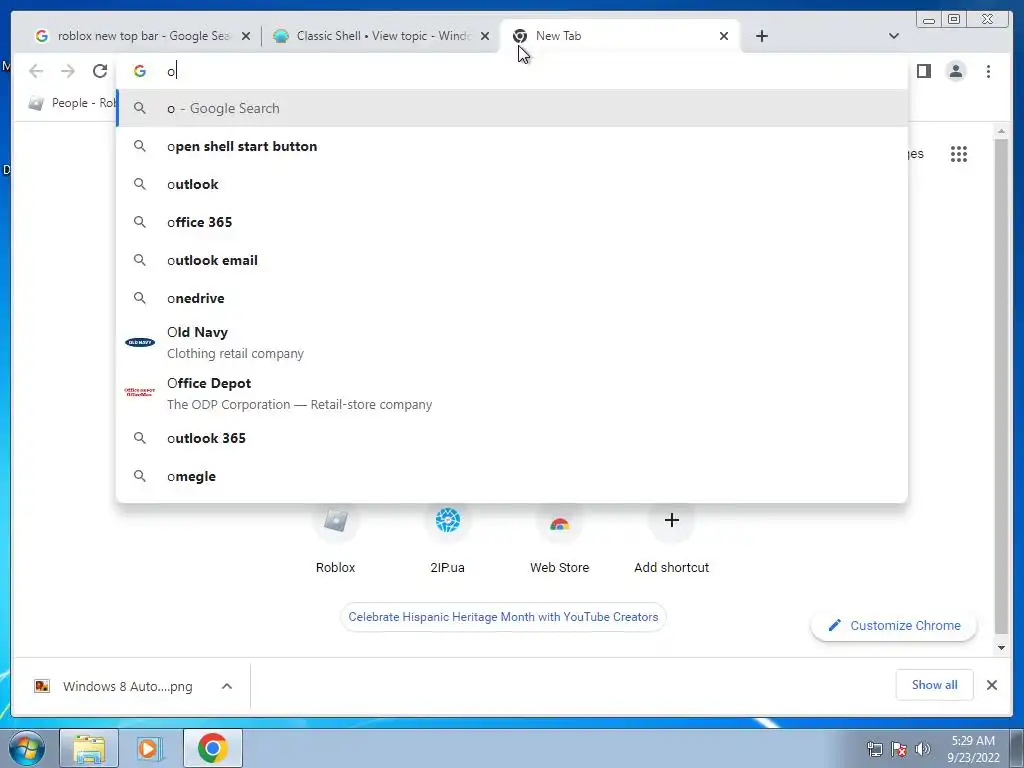Screen dimensions: 1024x768
Task: Click the vertical page scrollbar thumb
Action: pyautogui.click(x=1001, y=385)
